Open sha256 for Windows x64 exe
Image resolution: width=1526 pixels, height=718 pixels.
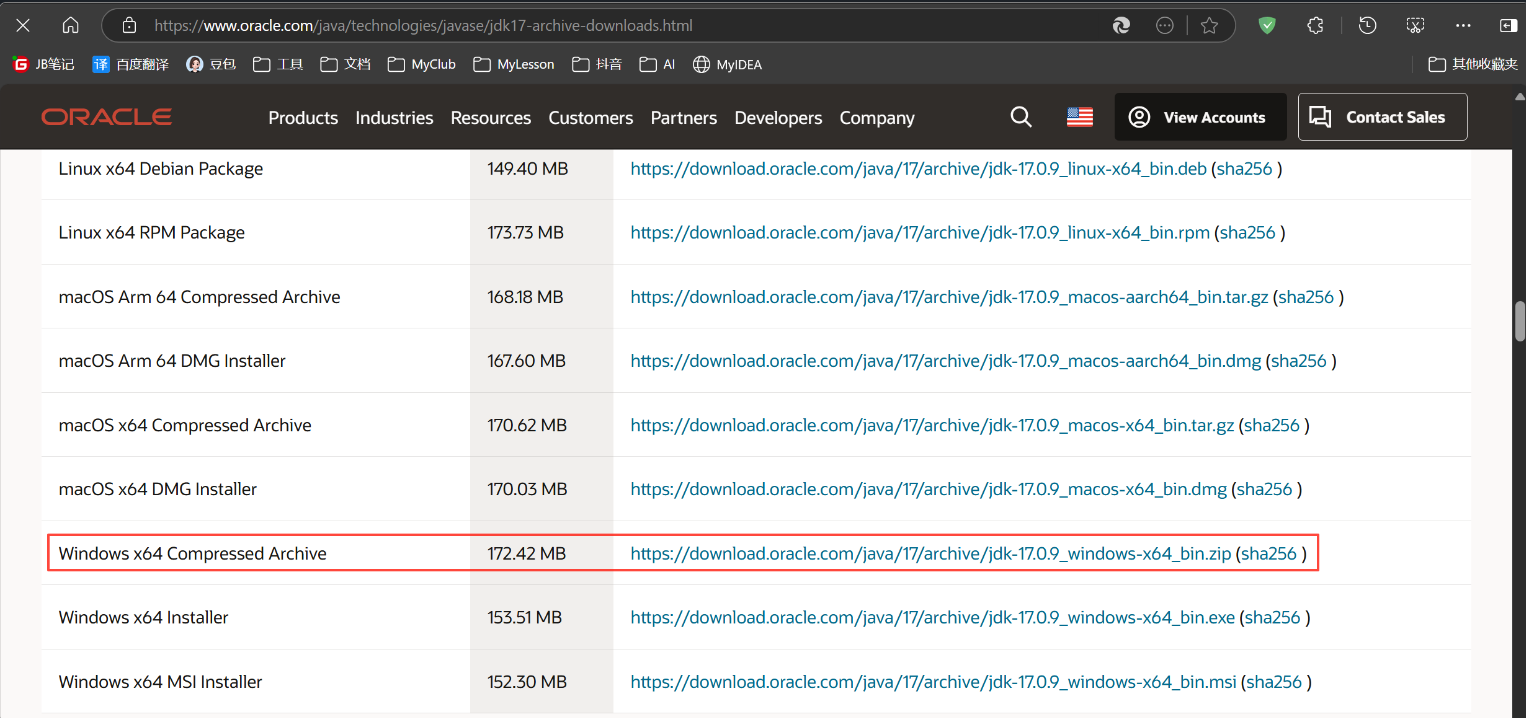(x=1273, y=617)
